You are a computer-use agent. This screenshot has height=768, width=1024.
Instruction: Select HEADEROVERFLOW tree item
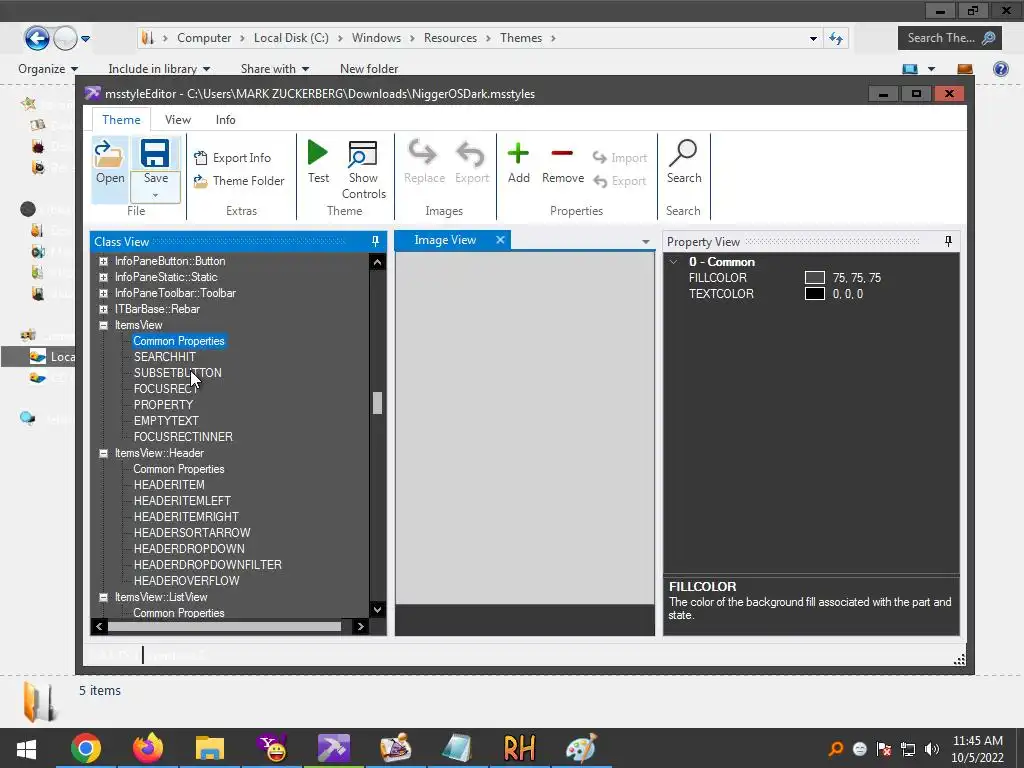[186, 581]
